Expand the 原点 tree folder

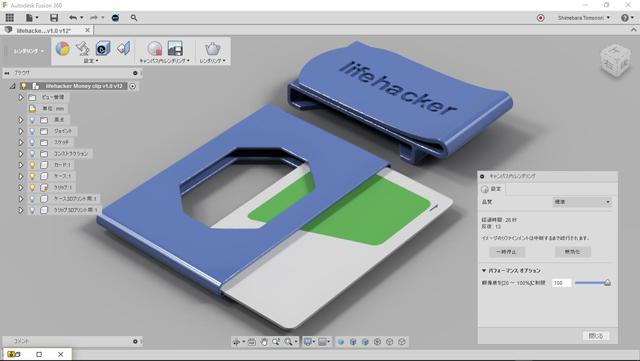[20, 120]
